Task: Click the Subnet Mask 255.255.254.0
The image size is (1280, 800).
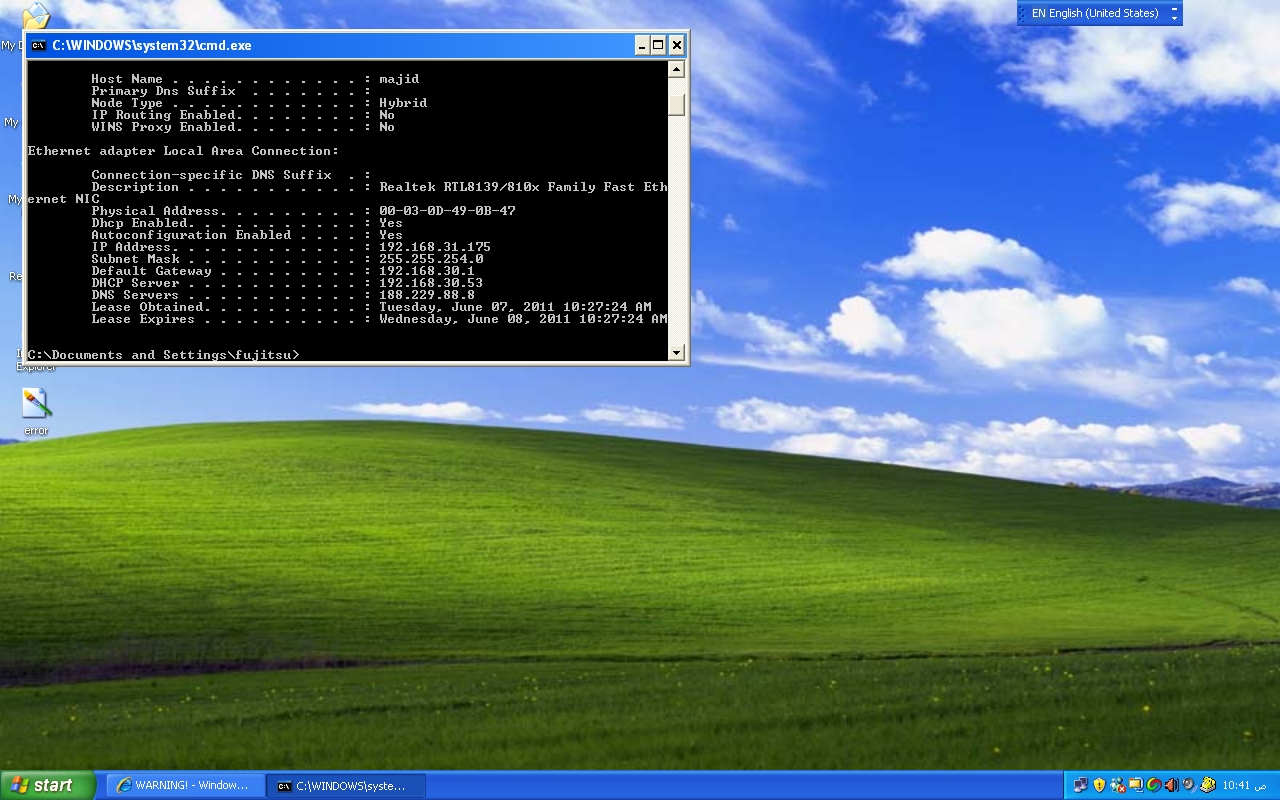Action: pos(431,259)
